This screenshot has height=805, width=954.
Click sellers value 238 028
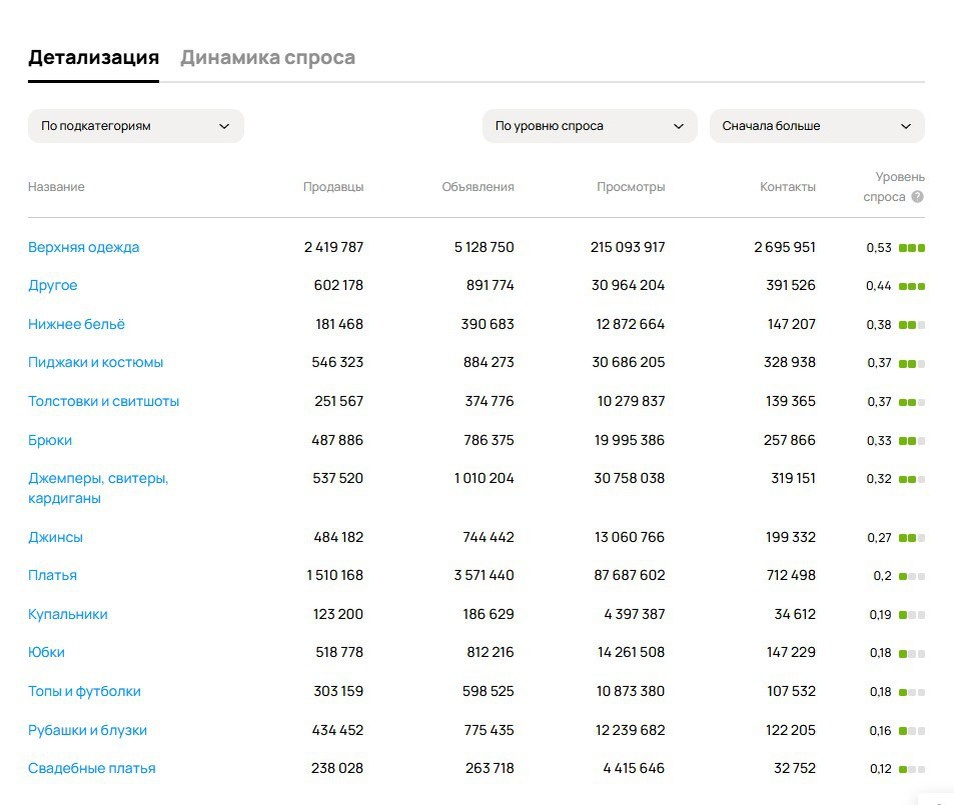(337, 768)
